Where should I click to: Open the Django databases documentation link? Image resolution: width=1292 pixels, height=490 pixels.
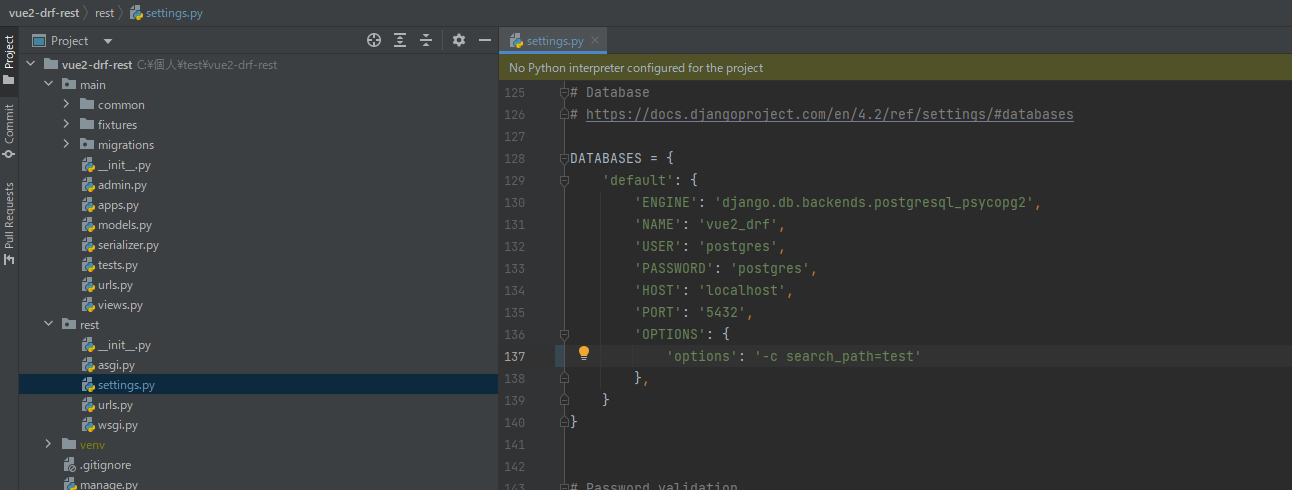coord(830,115)
